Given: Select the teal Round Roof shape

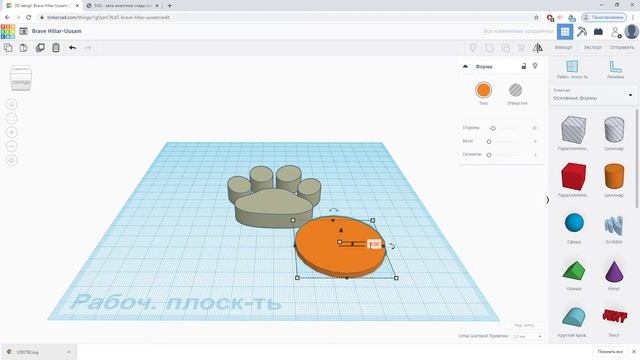Looking at the screenshot, I should coord(573,317).
